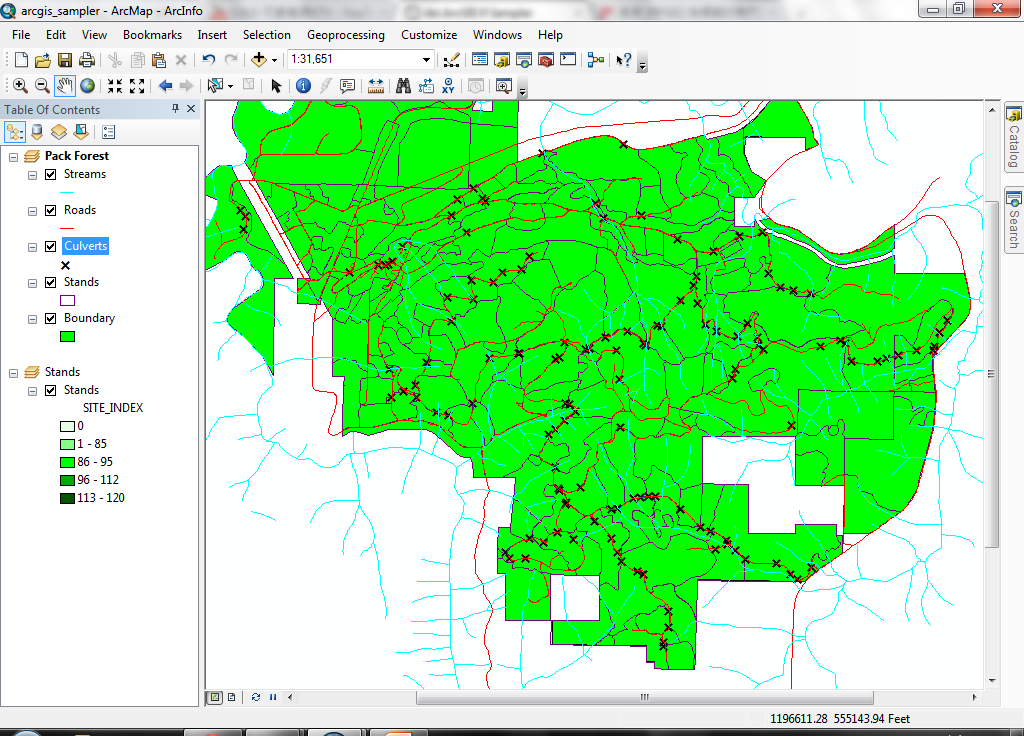Select the Identify tool
Screen dimensions: 1024x736
[303, 86]
